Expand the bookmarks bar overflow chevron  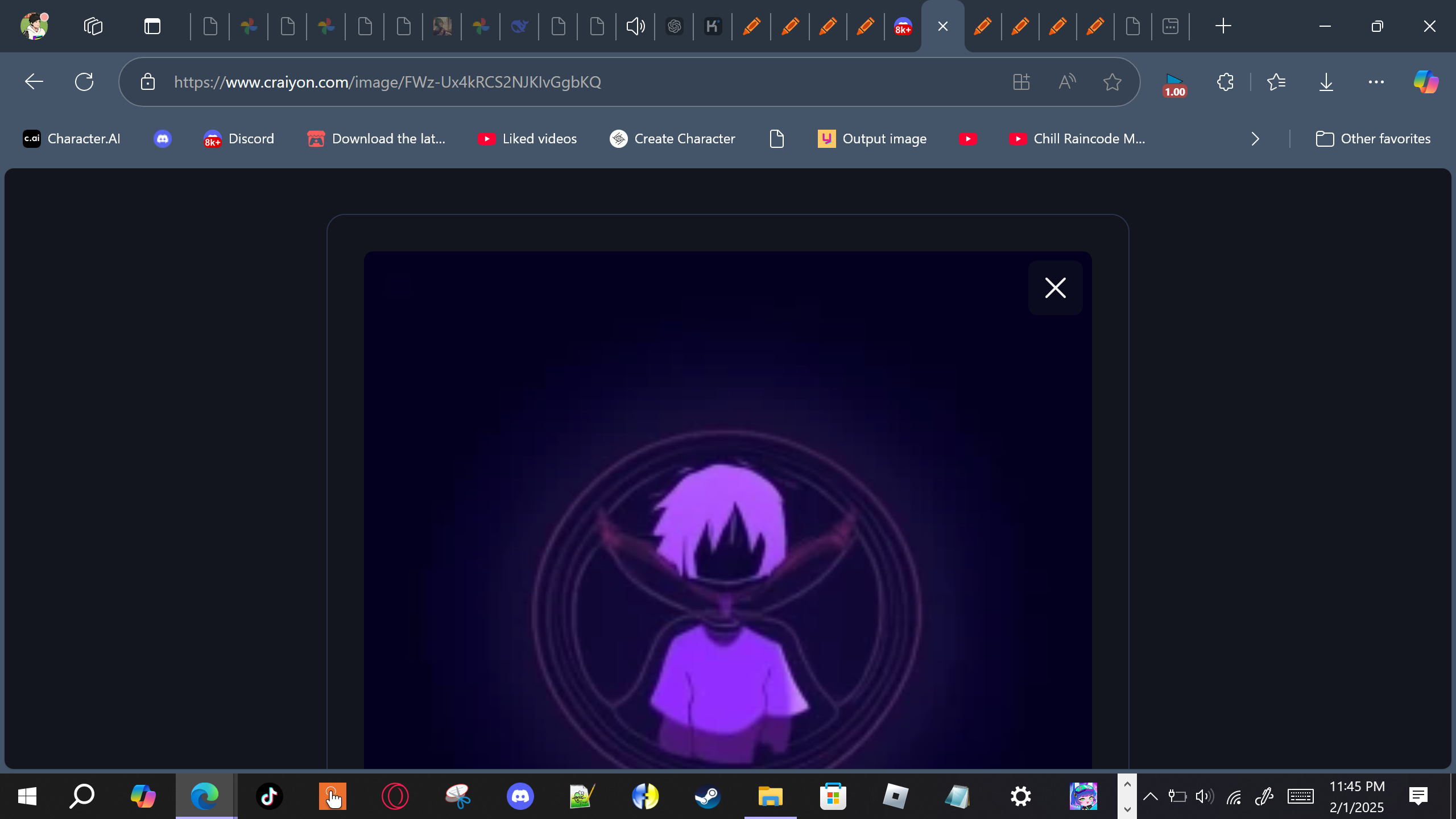(x=1255, y=139)
